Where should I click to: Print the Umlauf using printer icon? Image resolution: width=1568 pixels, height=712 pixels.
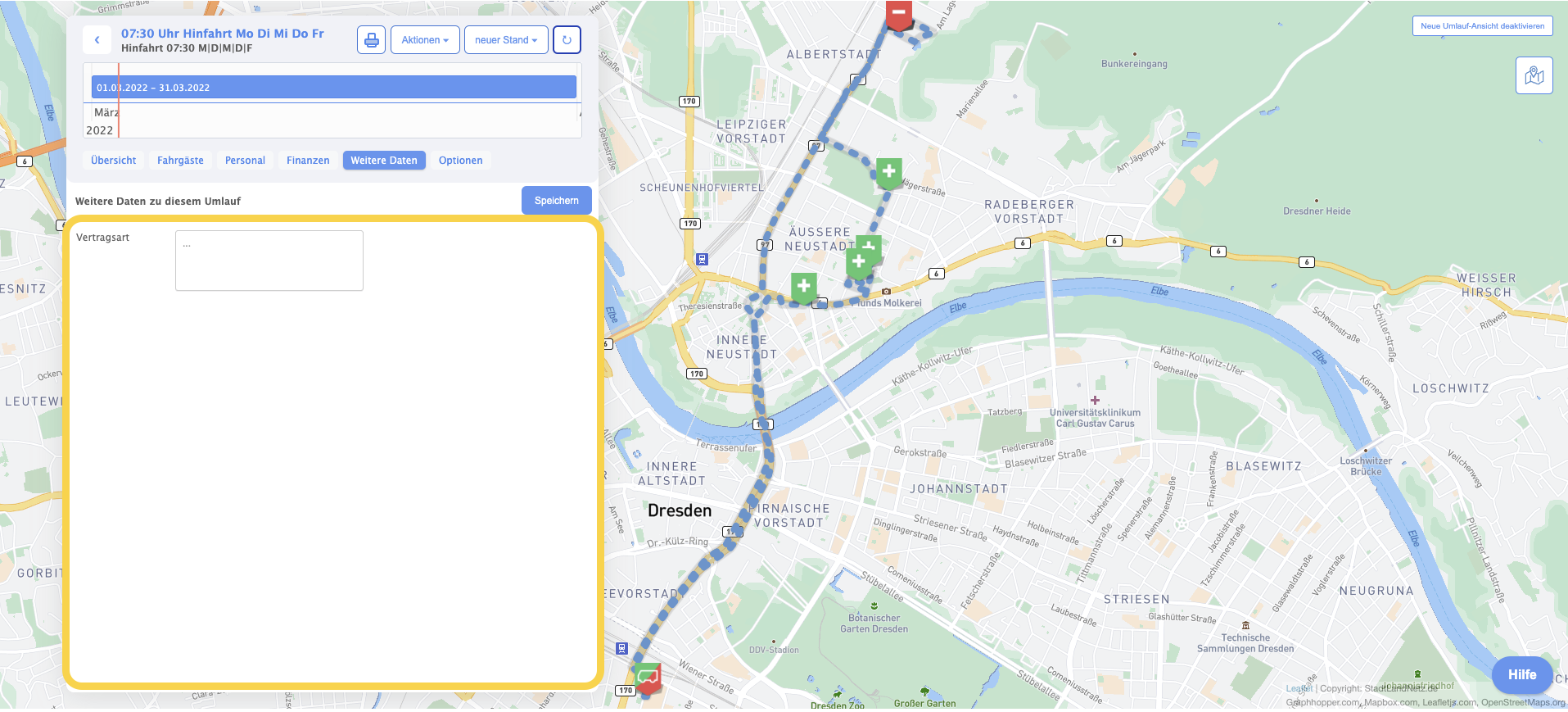tap(371, 39)
